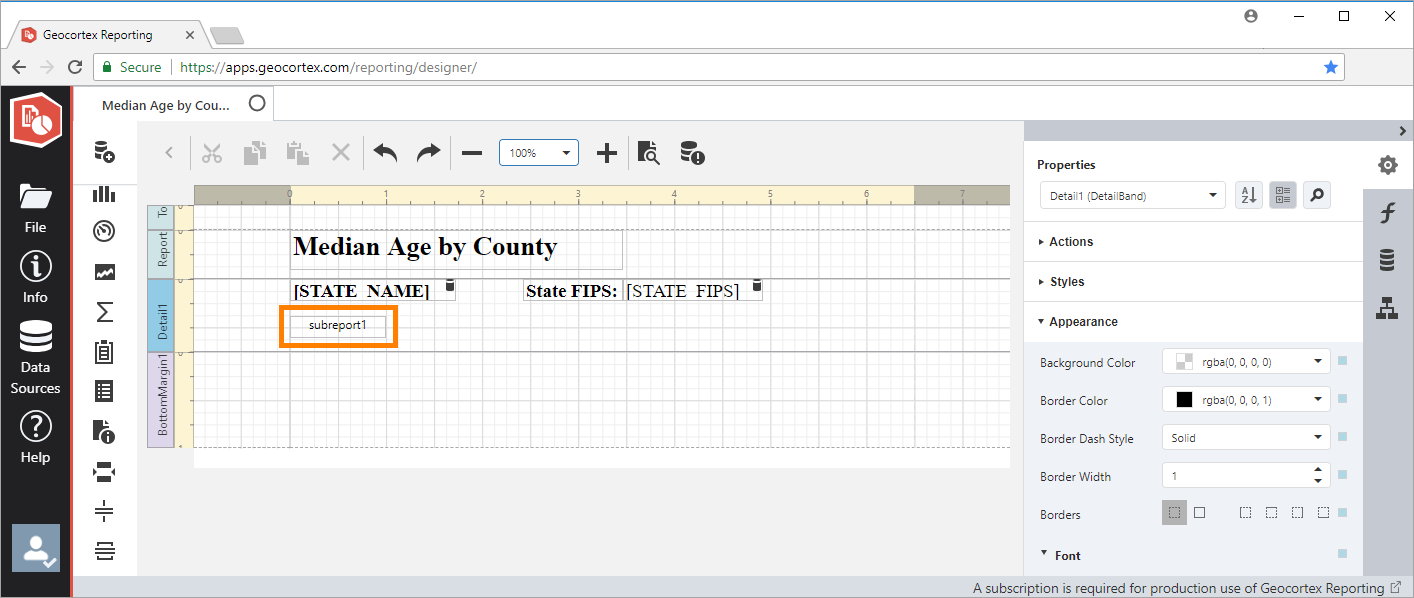Select the Detail1 band tab

tap(161, 315)
